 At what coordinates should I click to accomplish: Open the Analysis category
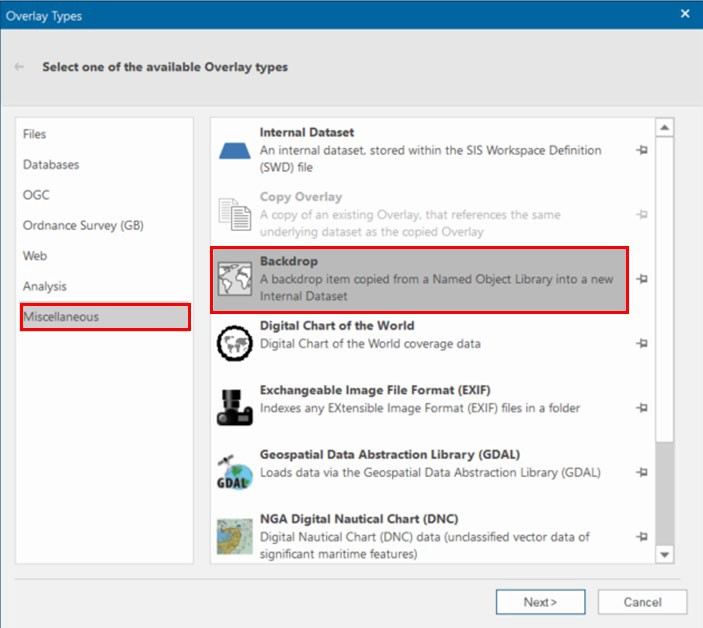45,287
